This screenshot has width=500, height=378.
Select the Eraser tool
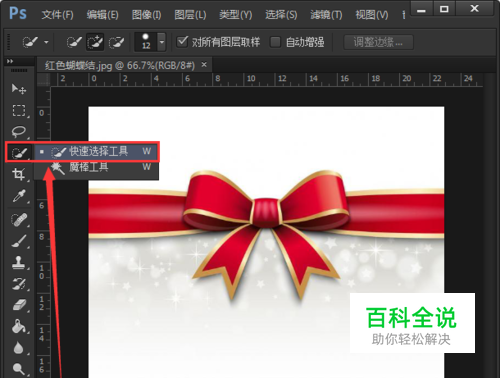click(19, 305)
